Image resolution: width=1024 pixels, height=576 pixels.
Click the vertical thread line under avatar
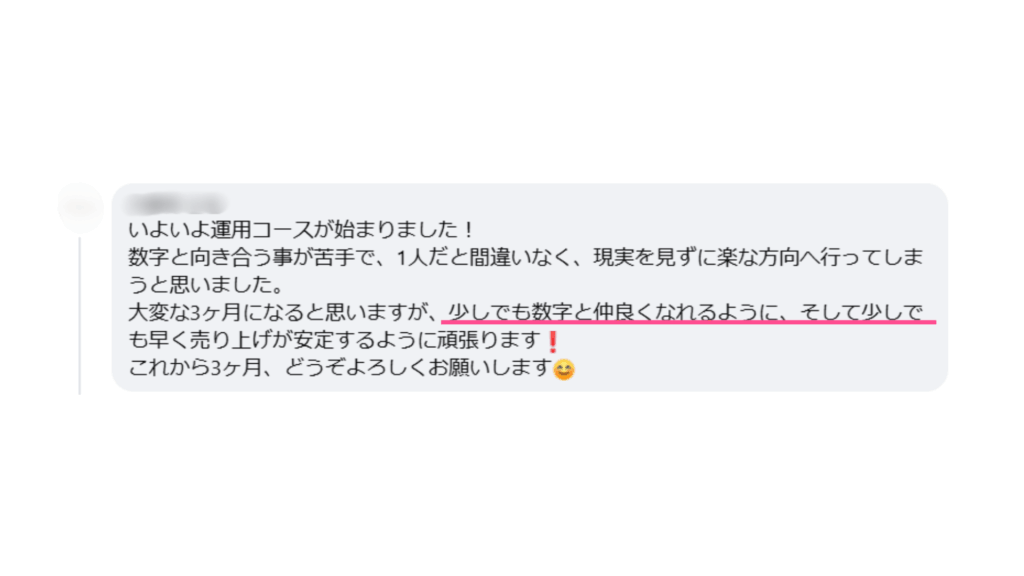[x=80, y=316]
